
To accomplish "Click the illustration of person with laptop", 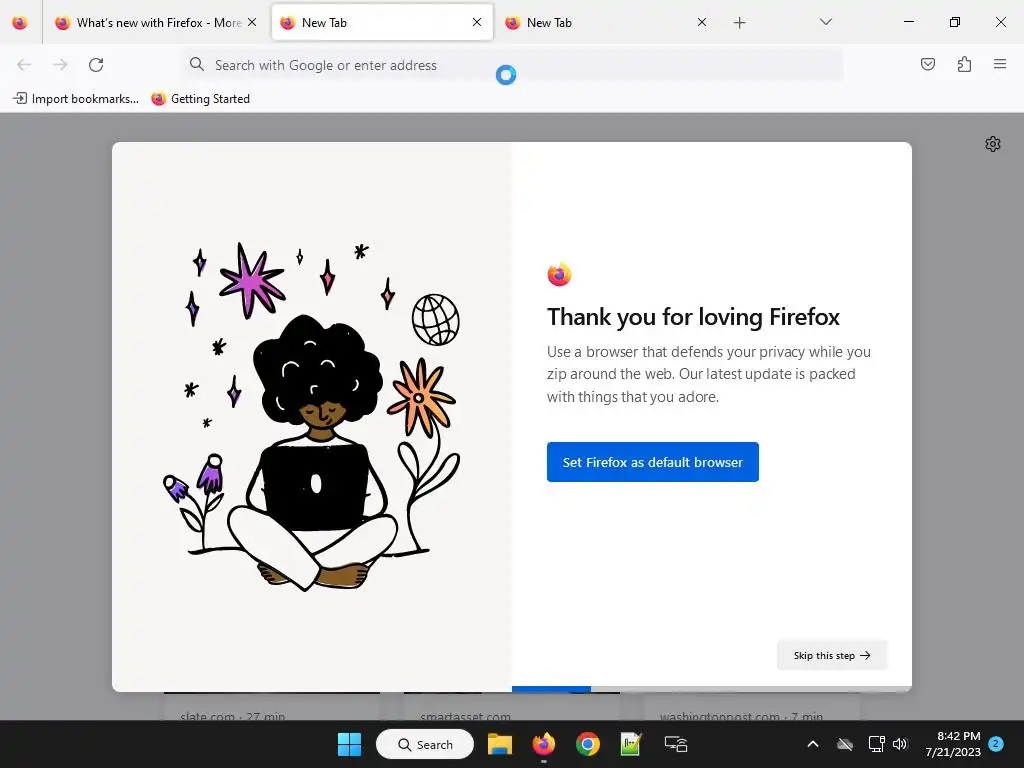I will tap(313, 416).
